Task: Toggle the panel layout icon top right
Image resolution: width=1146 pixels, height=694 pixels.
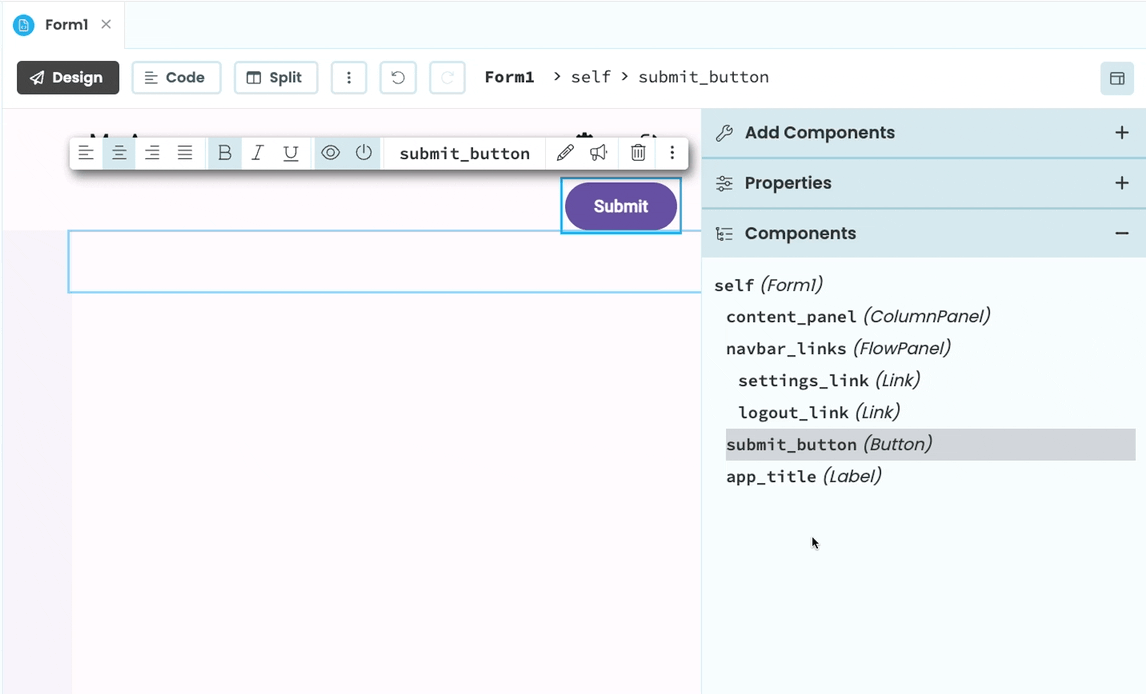Action: pyautogui.click(x=1117, y=78)
